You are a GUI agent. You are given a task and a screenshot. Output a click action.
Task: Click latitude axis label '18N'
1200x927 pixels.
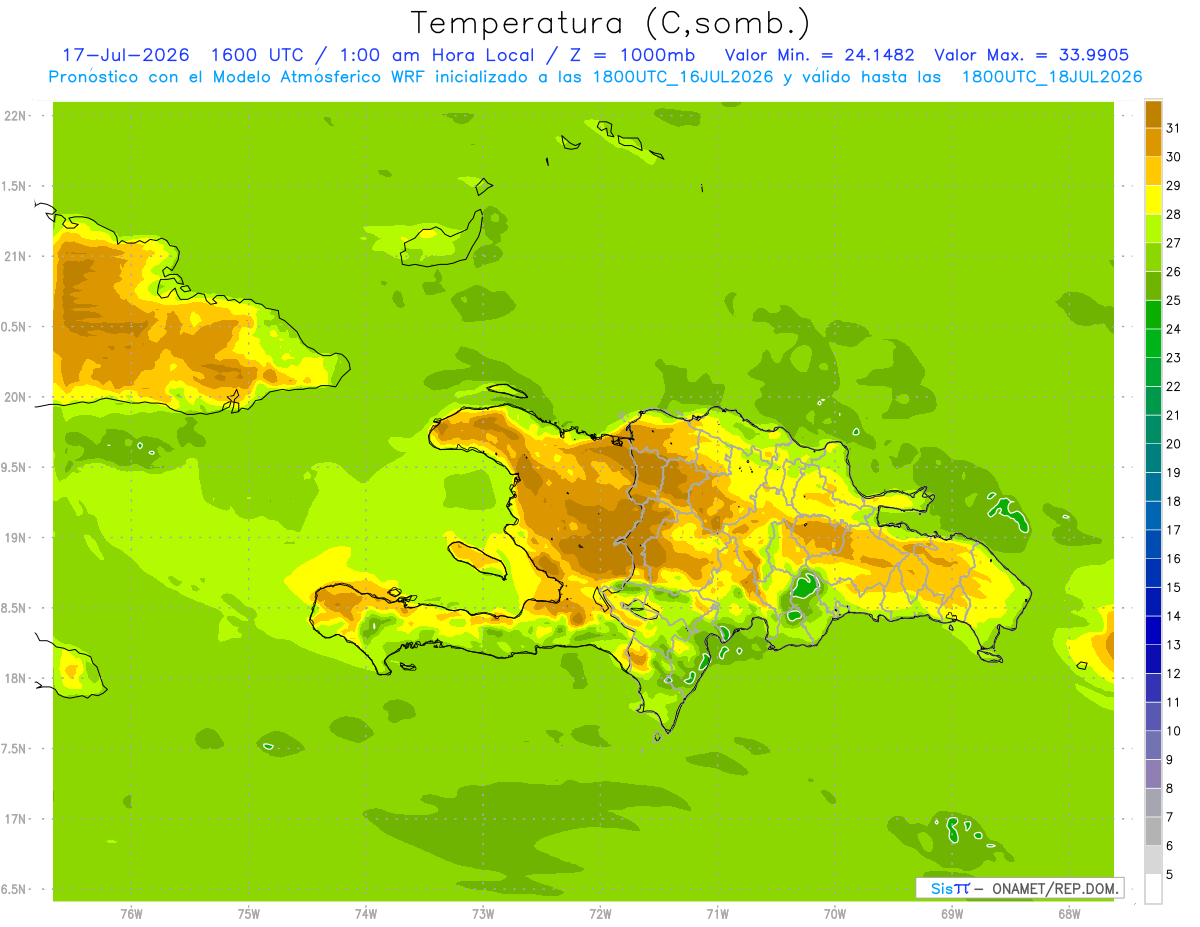(x=16, y=679)
